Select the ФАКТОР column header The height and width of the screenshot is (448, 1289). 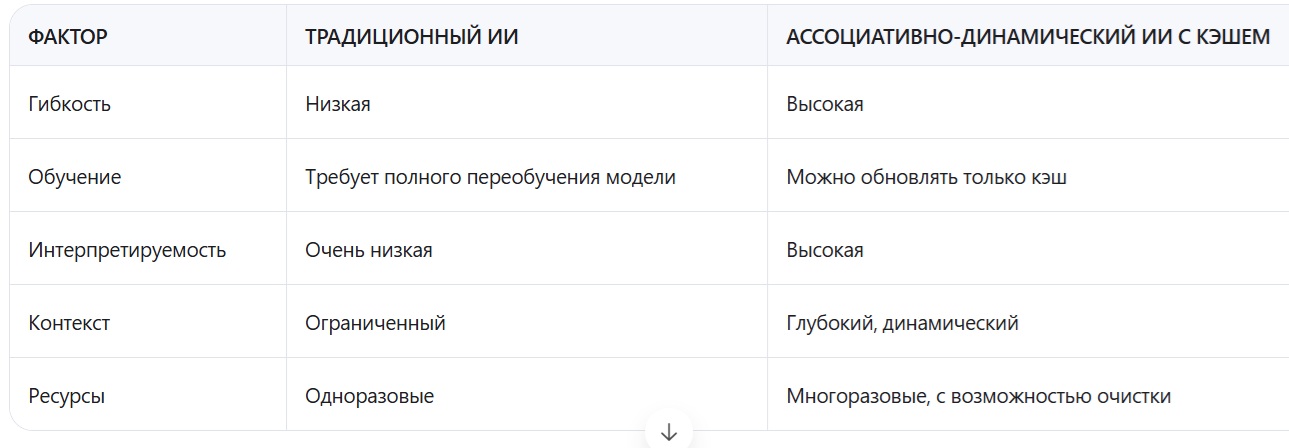coord(68,37)
